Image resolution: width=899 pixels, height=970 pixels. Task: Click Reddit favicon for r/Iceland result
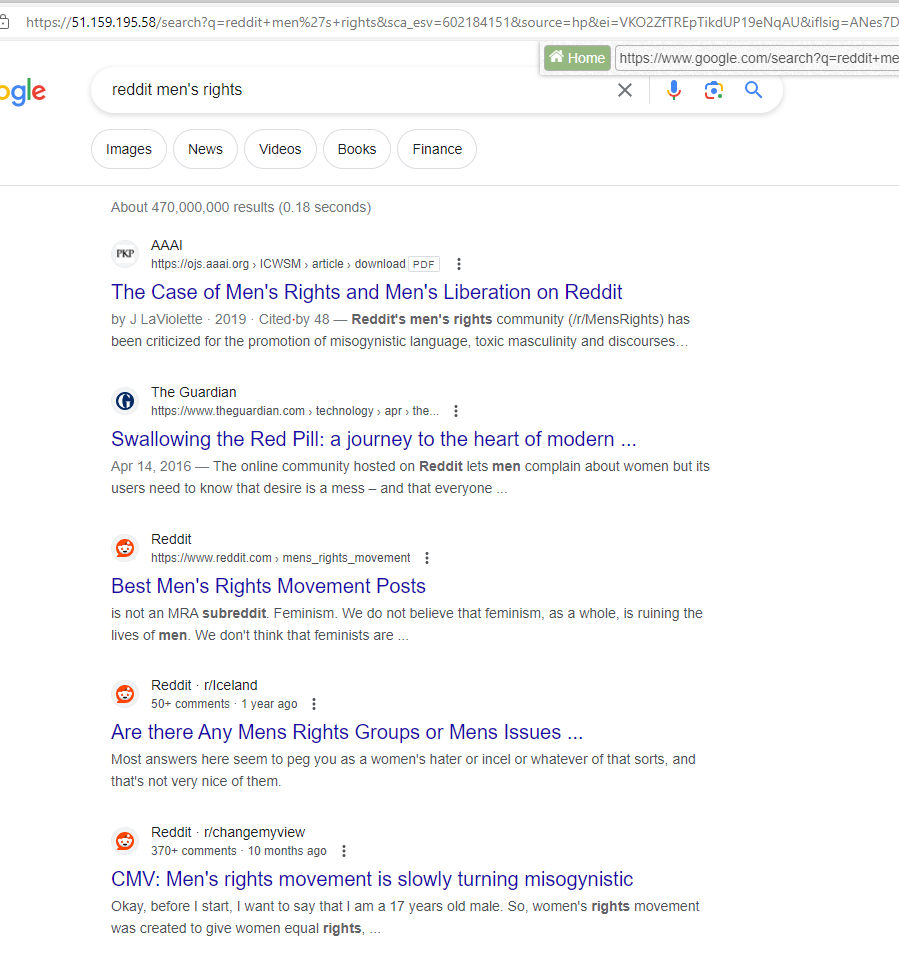pos(125,694)
